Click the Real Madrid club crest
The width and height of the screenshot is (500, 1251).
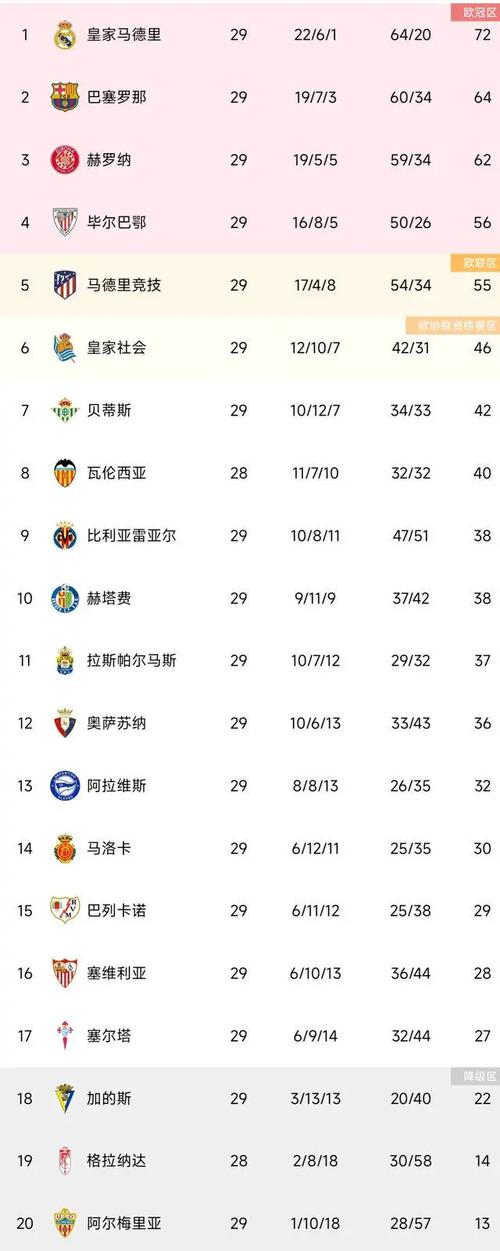[65, 35]
